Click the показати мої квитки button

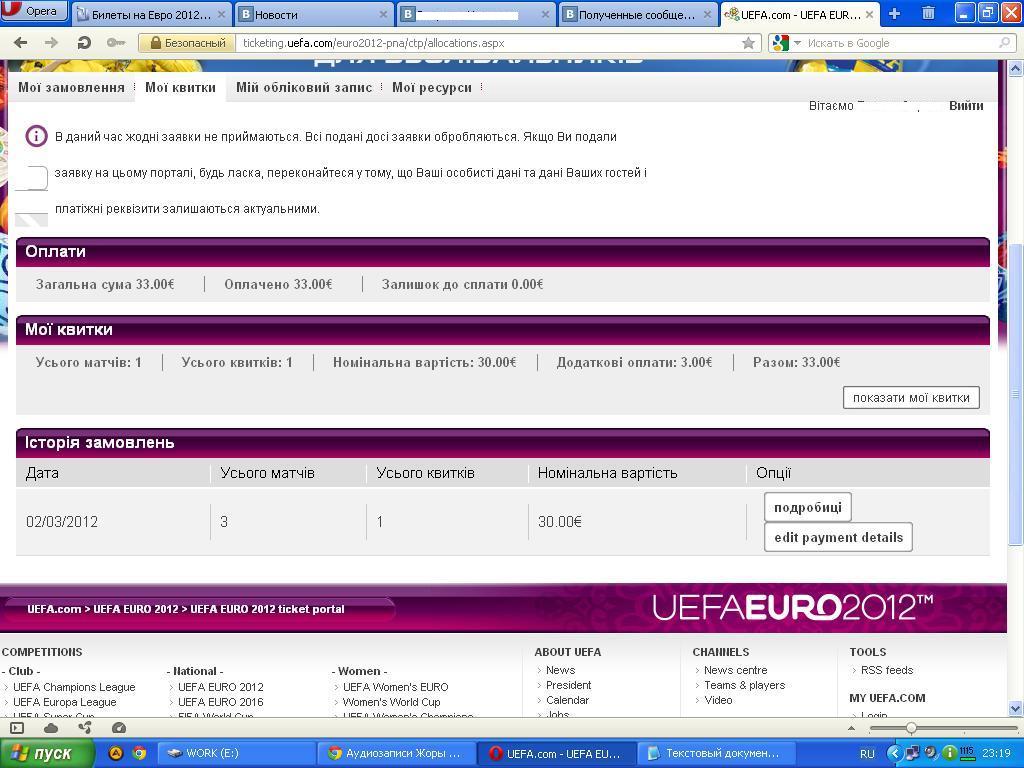(x=911, y=397)
